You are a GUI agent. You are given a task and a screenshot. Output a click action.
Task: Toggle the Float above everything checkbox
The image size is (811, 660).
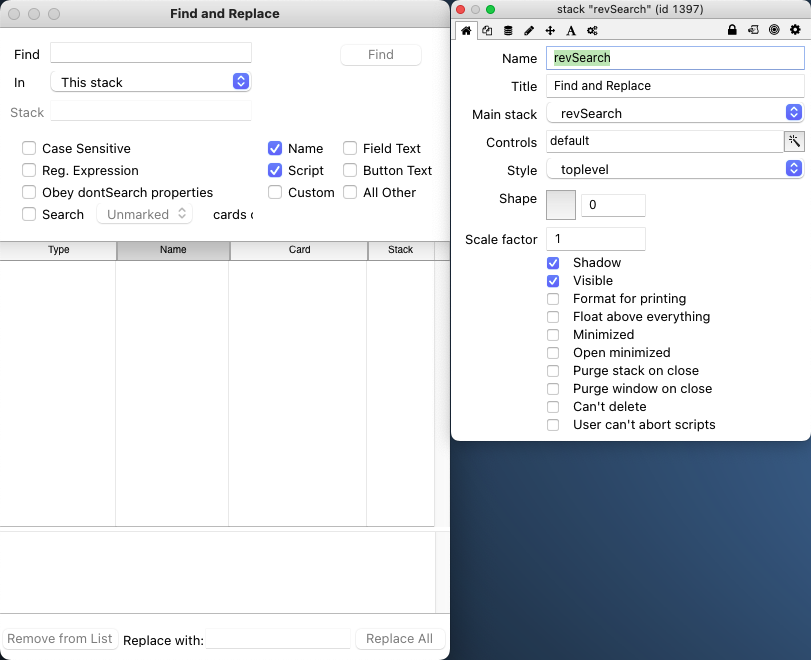(553, 317)
